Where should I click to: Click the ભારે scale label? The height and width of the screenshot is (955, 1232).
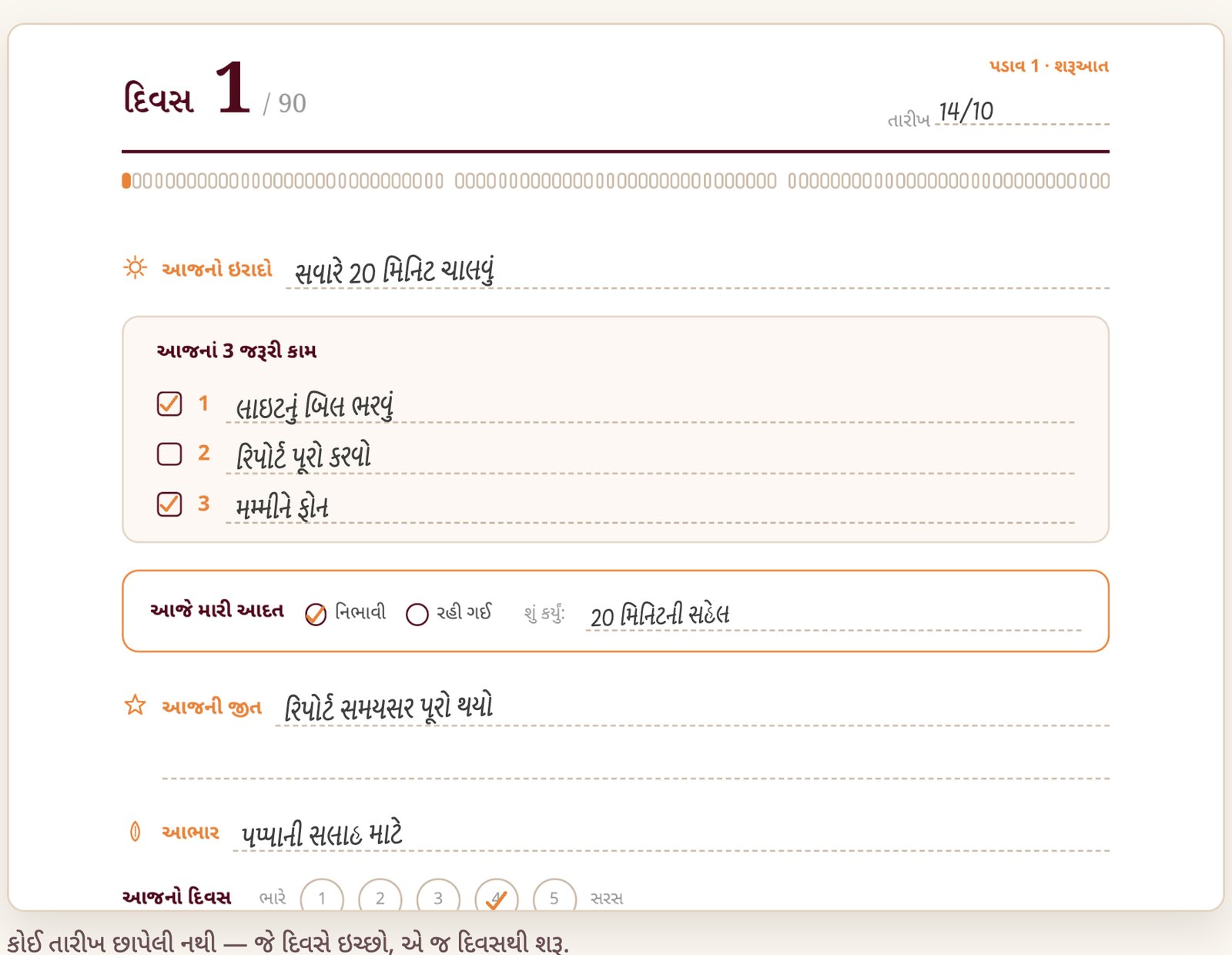pyautogui.click(x=273, y=898)
